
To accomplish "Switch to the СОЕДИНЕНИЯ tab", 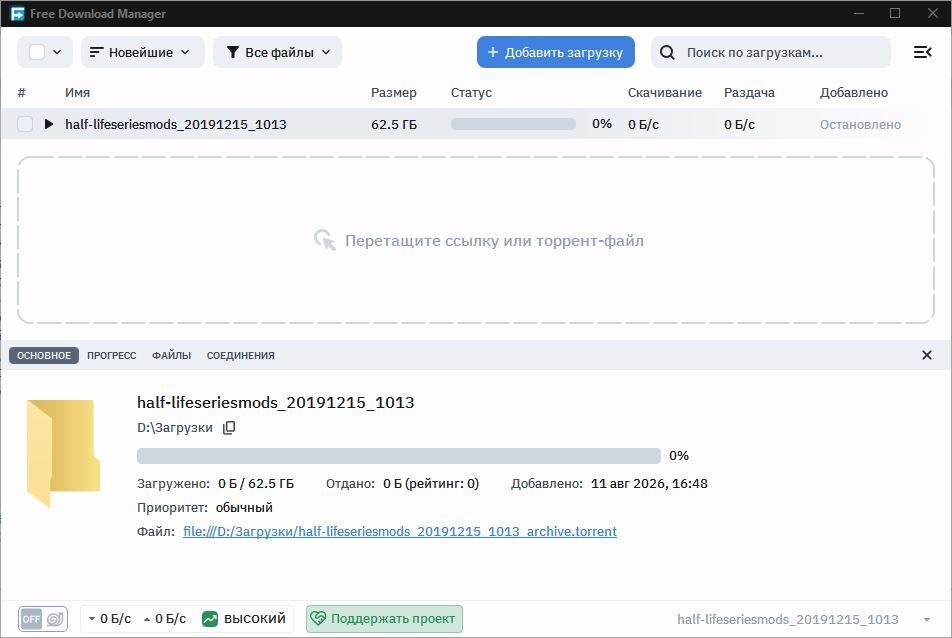I will [x=240, y=355].
